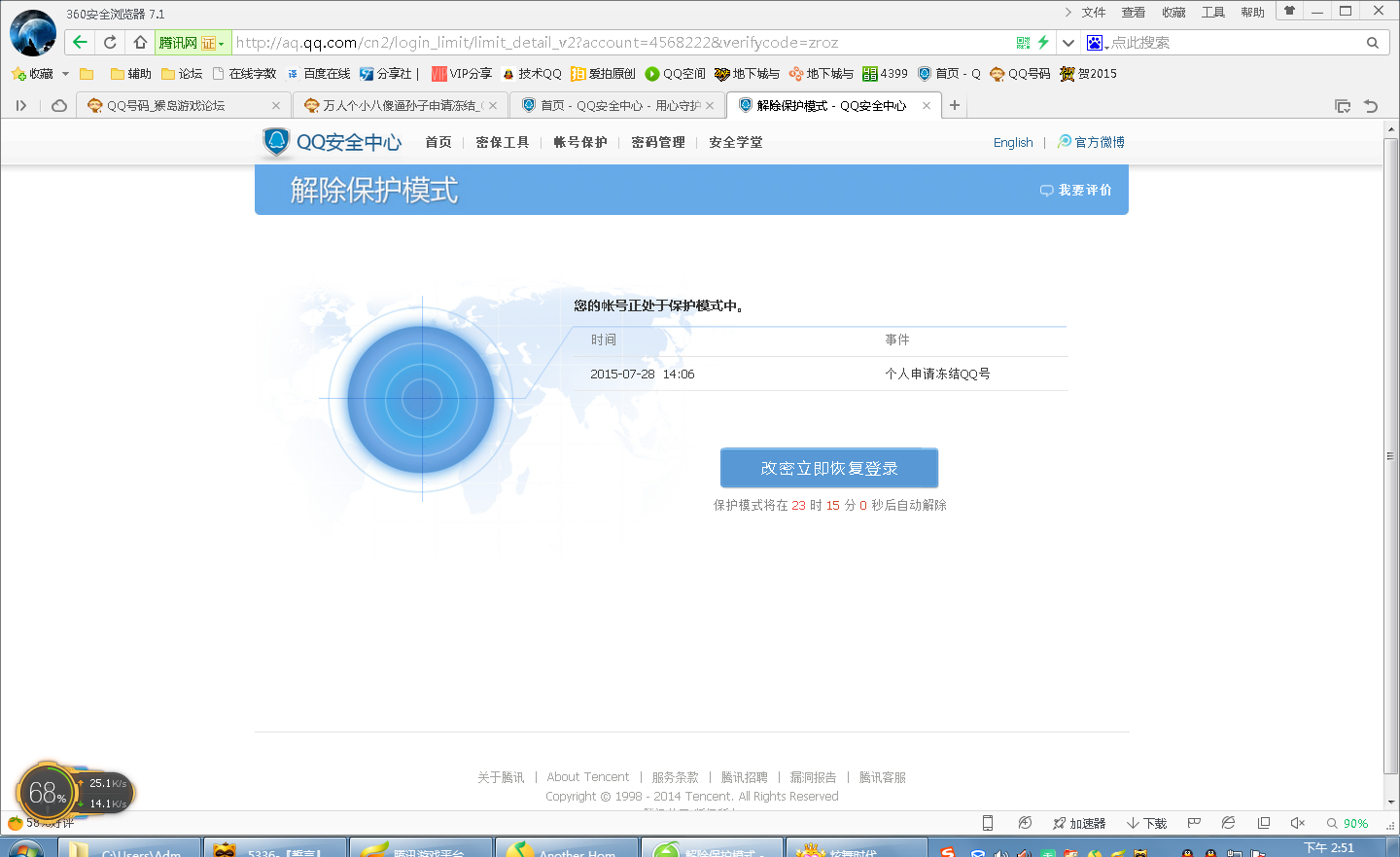Click the green lightning speed-mode icon
The image size is (1400, 857).
(1043, 42)
